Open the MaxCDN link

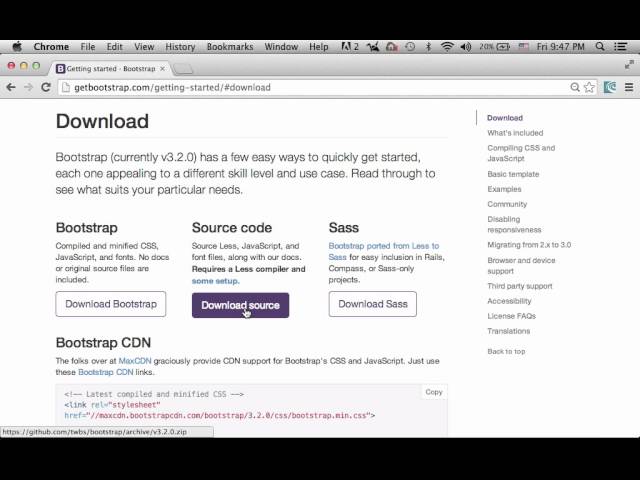(x=135, y=361)
